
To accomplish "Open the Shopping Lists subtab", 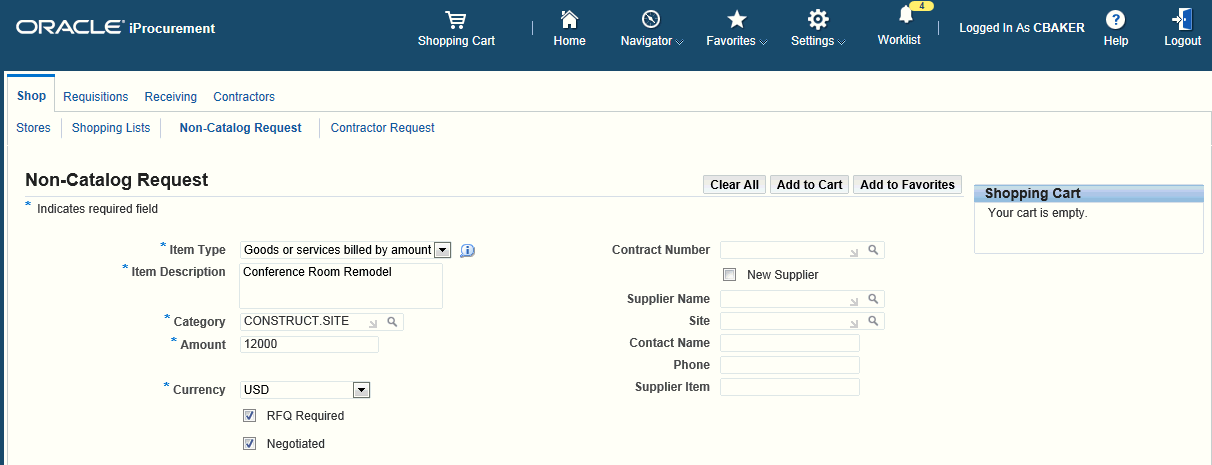I will [x=111, y=128].
